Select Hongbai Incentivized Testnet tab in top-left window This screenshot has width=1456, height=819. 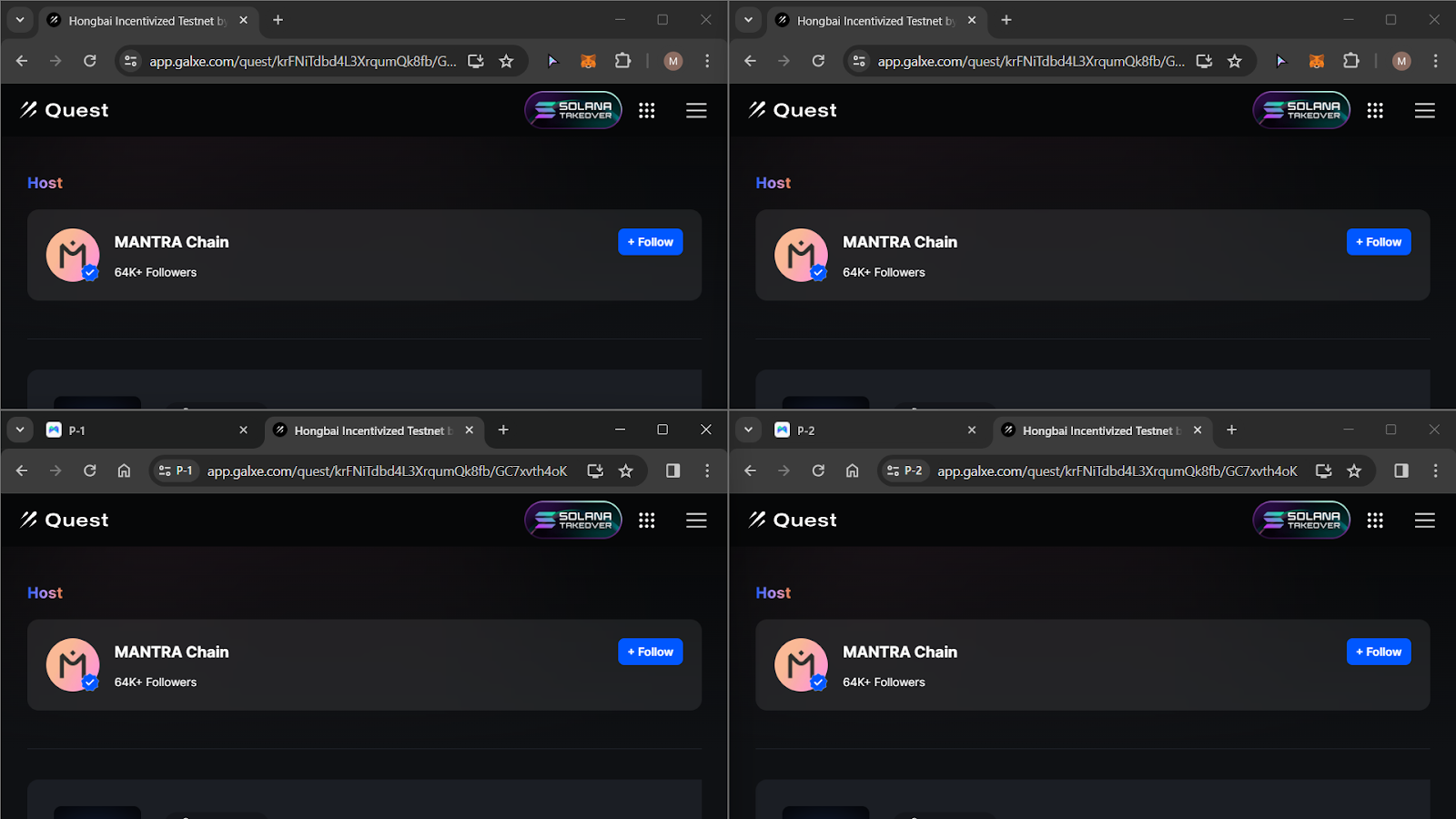click(x=147, y=21)
